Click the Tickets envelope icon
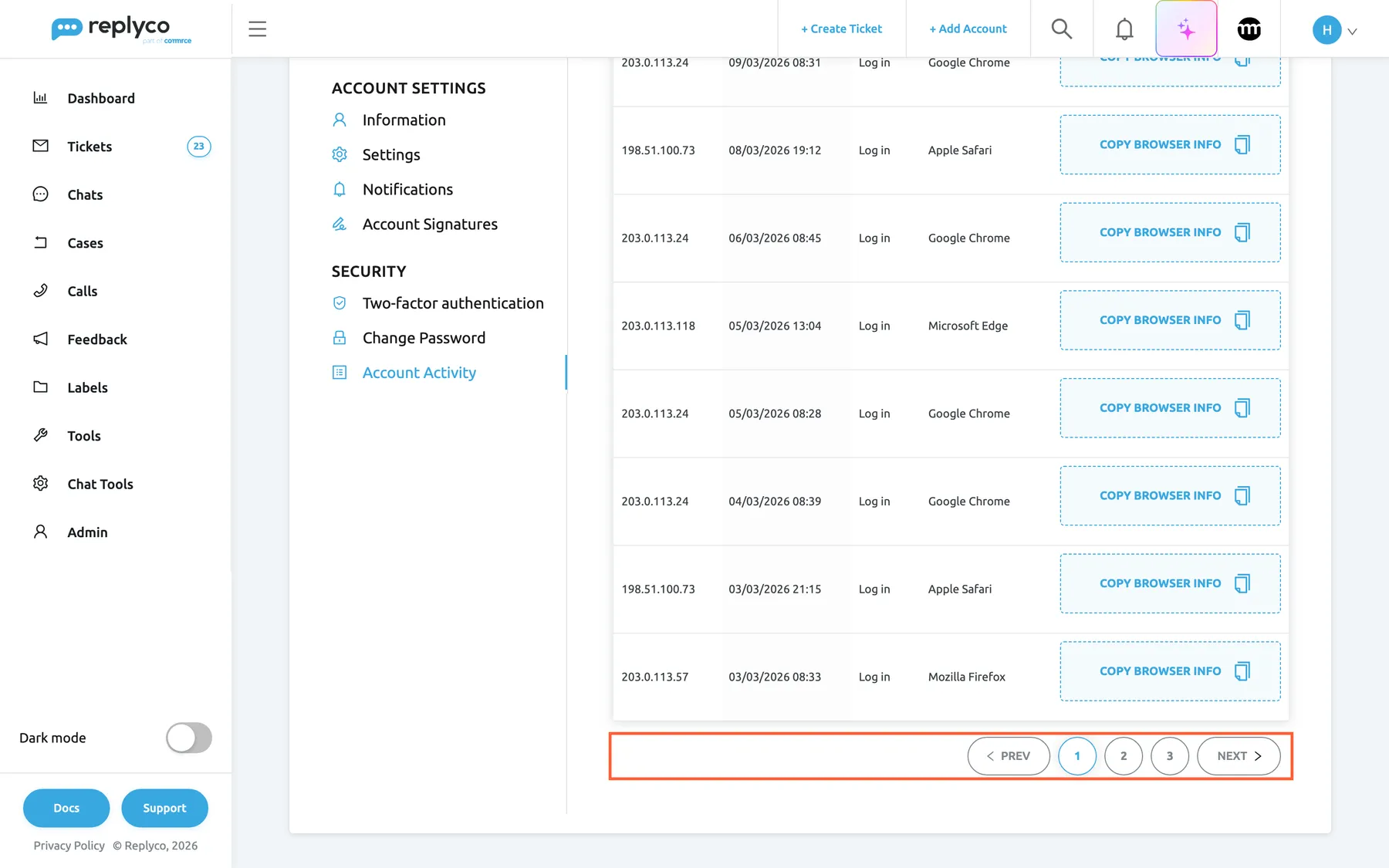The image size is (1389, 868). (x=40, y=146)
